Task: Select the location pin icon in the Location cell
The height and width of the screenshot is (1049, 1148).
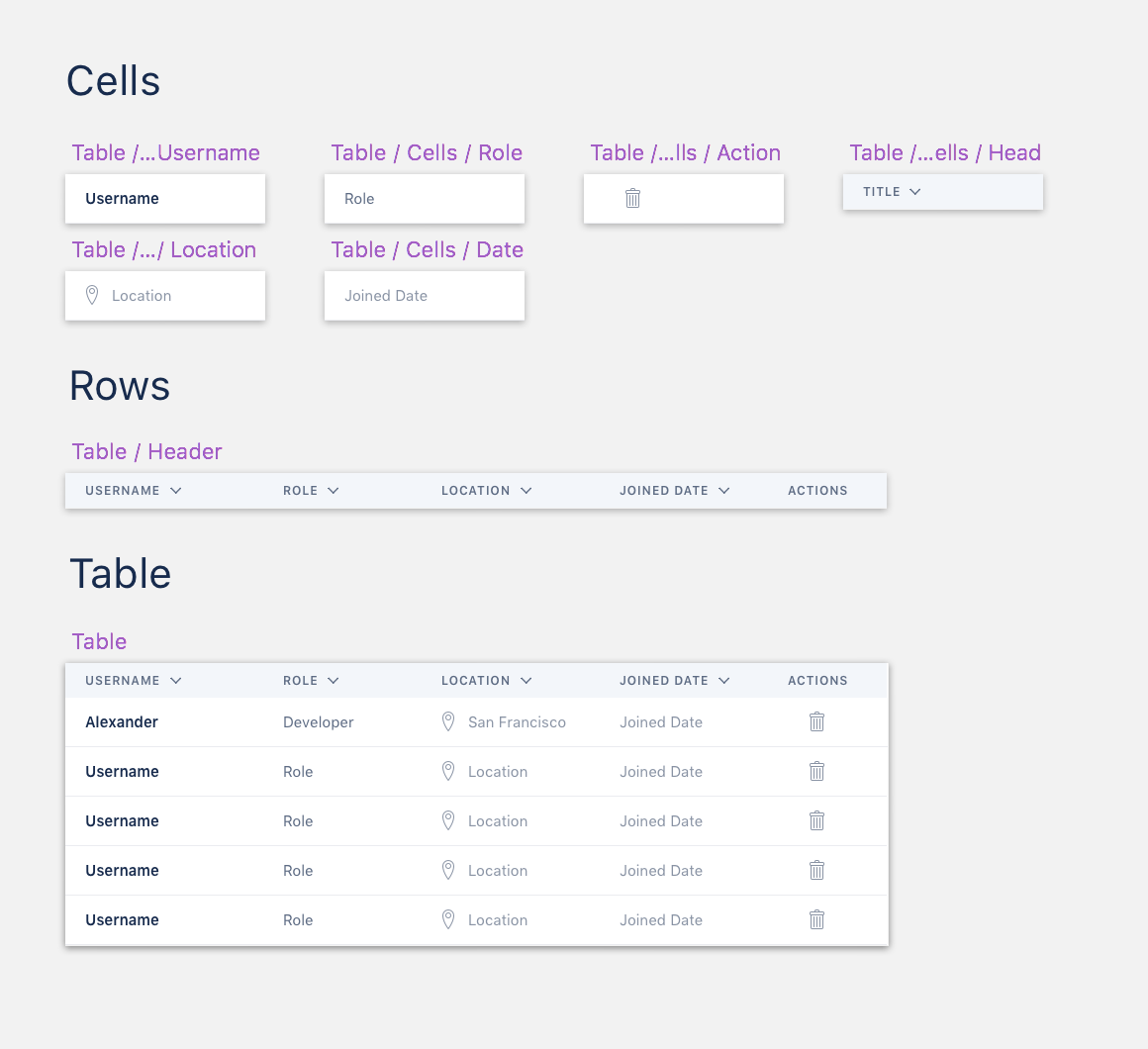Action: [x=92, y=295]
